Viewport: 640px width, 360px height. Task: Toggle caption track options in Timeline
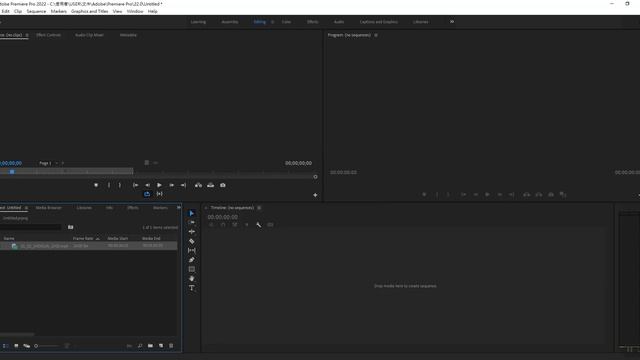[x=270, y=225]
